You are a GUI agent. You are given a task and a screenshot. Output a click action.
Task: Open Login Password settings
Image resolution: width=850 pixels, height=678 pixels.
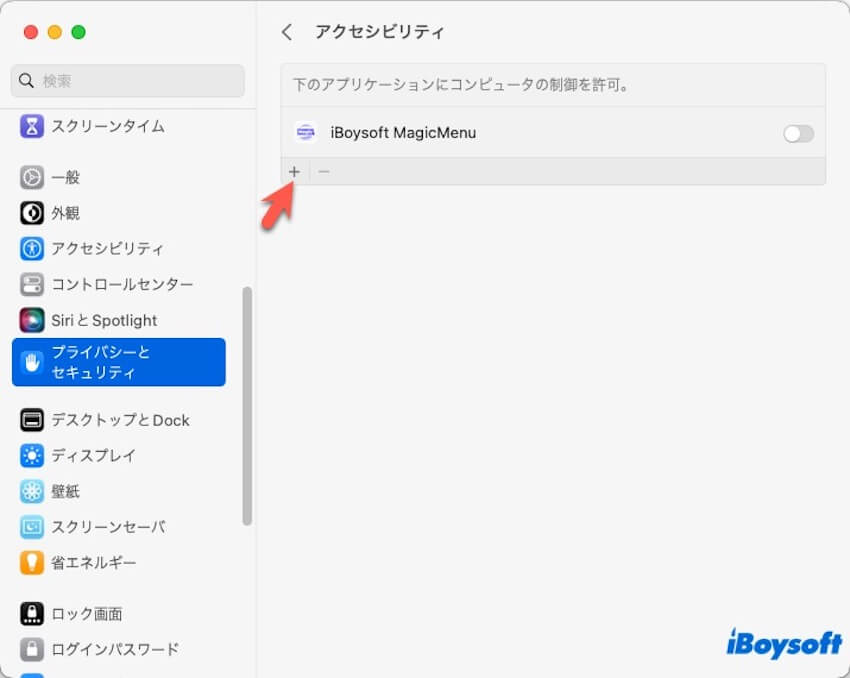[x=115, y=649]
